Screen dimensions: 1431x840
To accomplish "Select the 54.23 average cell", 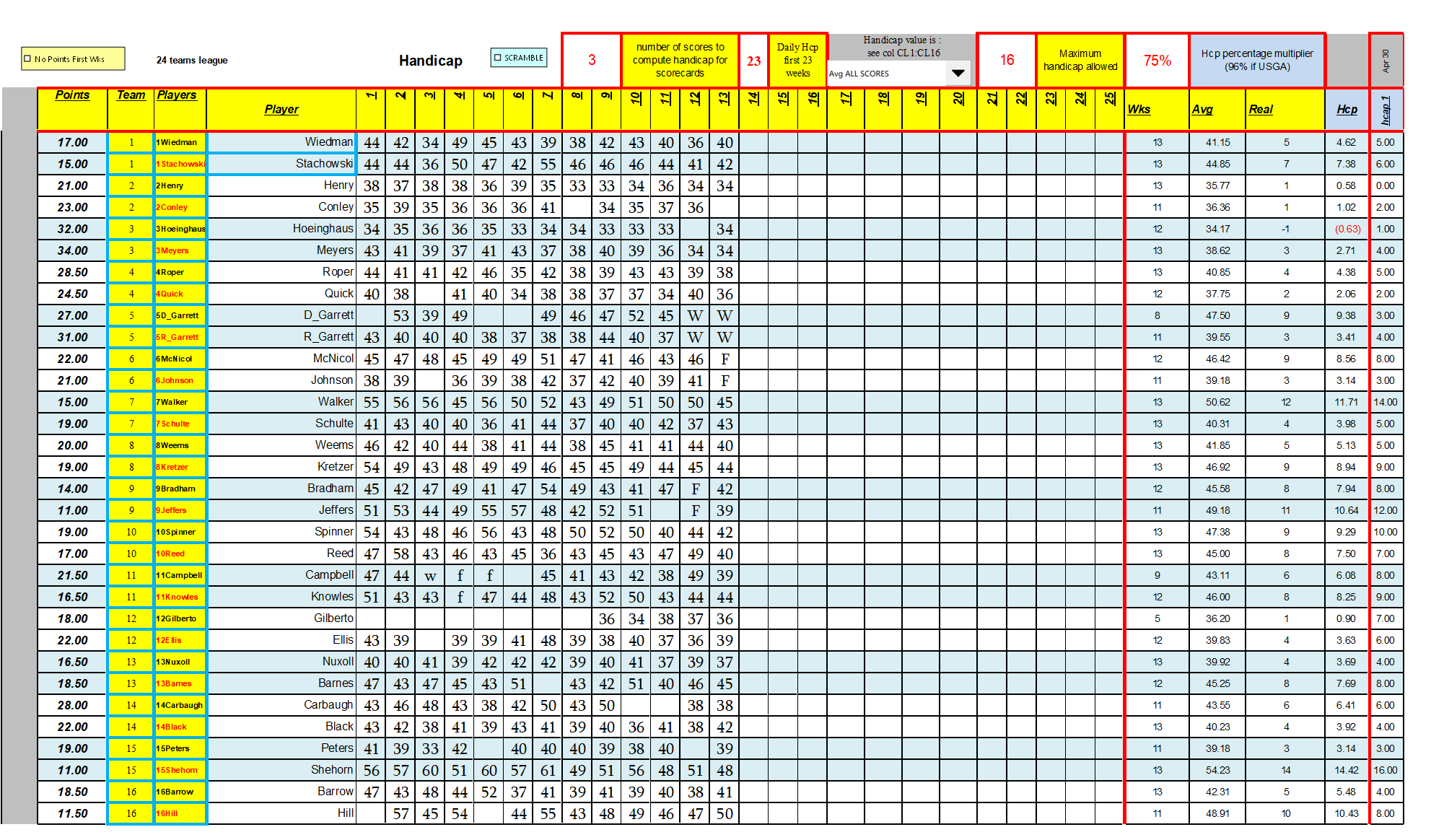I will [1217, 770].
